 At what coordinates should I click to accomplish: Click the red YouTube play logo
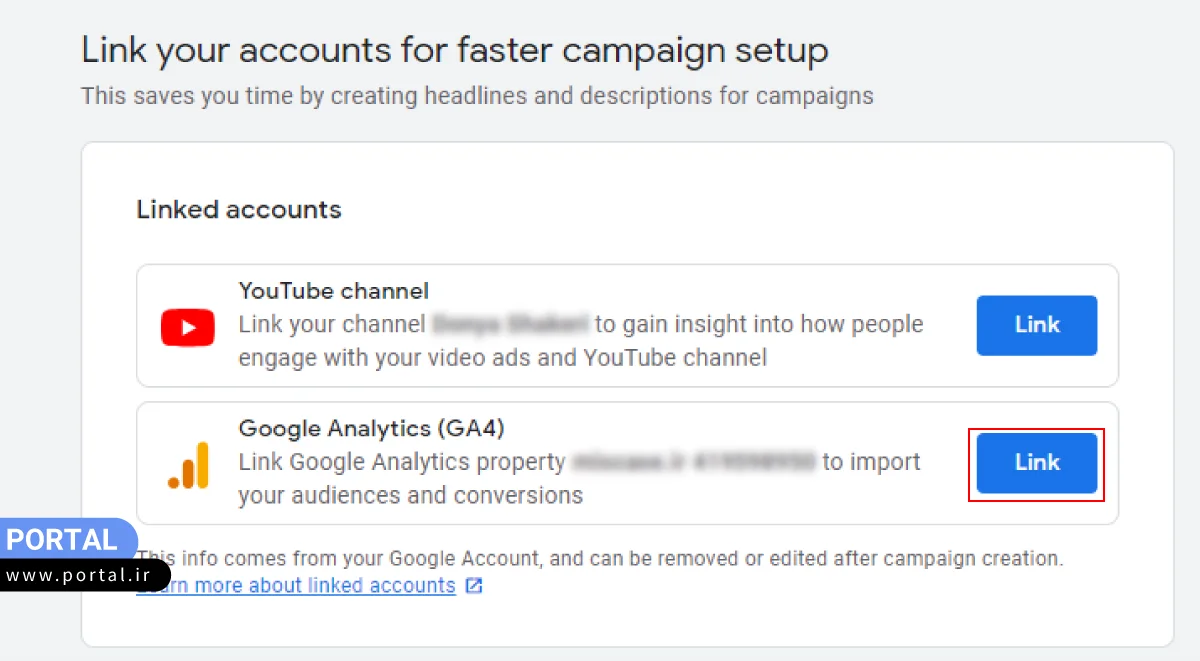pos(188,327)
